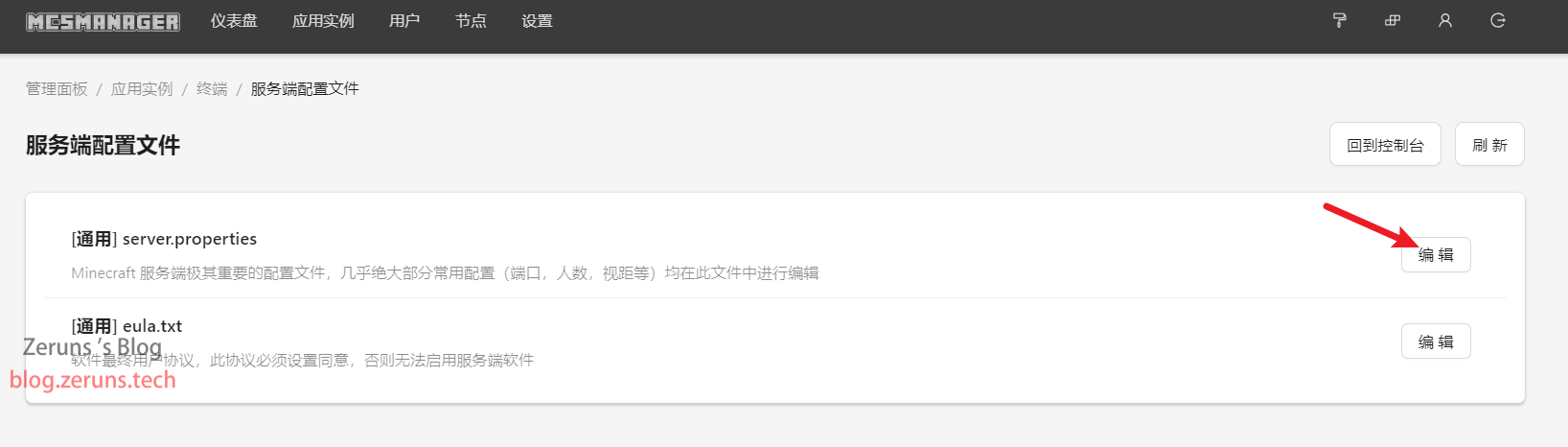Click the MCSManager logo
The height and width of the screenshot is (447, 1568).
click(x=103, y=21)
